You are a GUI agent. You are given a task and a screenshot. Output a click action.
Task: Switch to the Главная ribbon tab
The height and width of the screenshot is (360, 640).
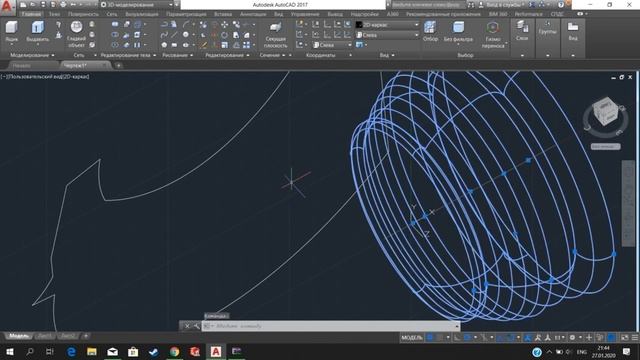point(31,14)
